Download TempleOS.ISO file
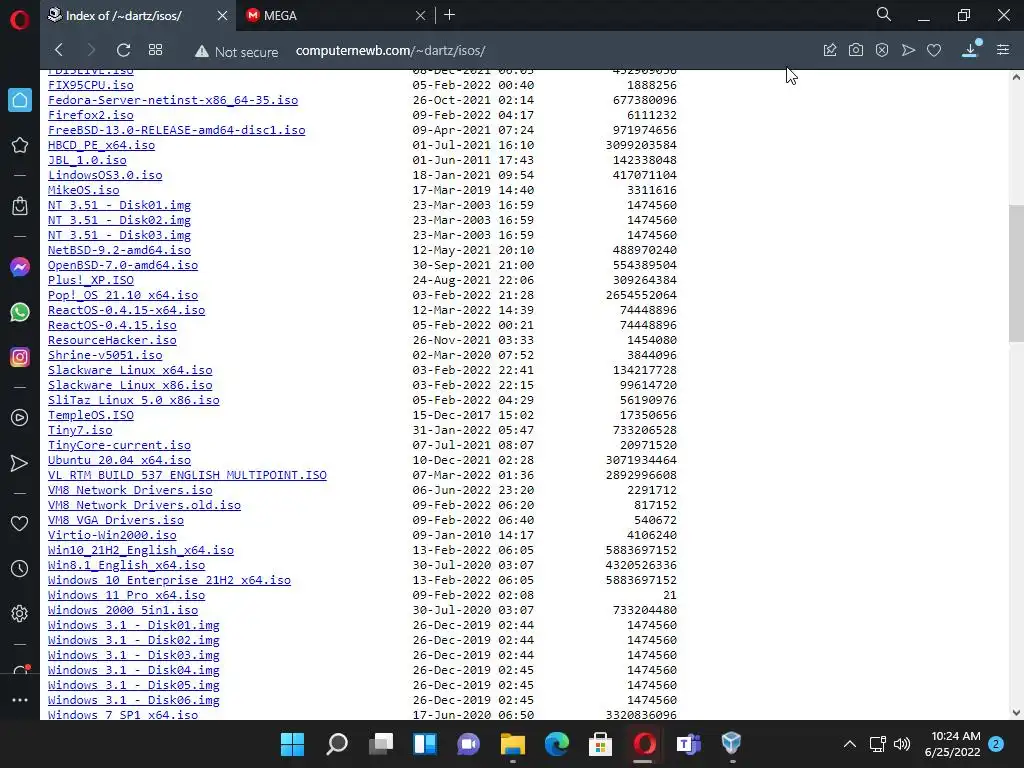 click(x=91, y=415)
